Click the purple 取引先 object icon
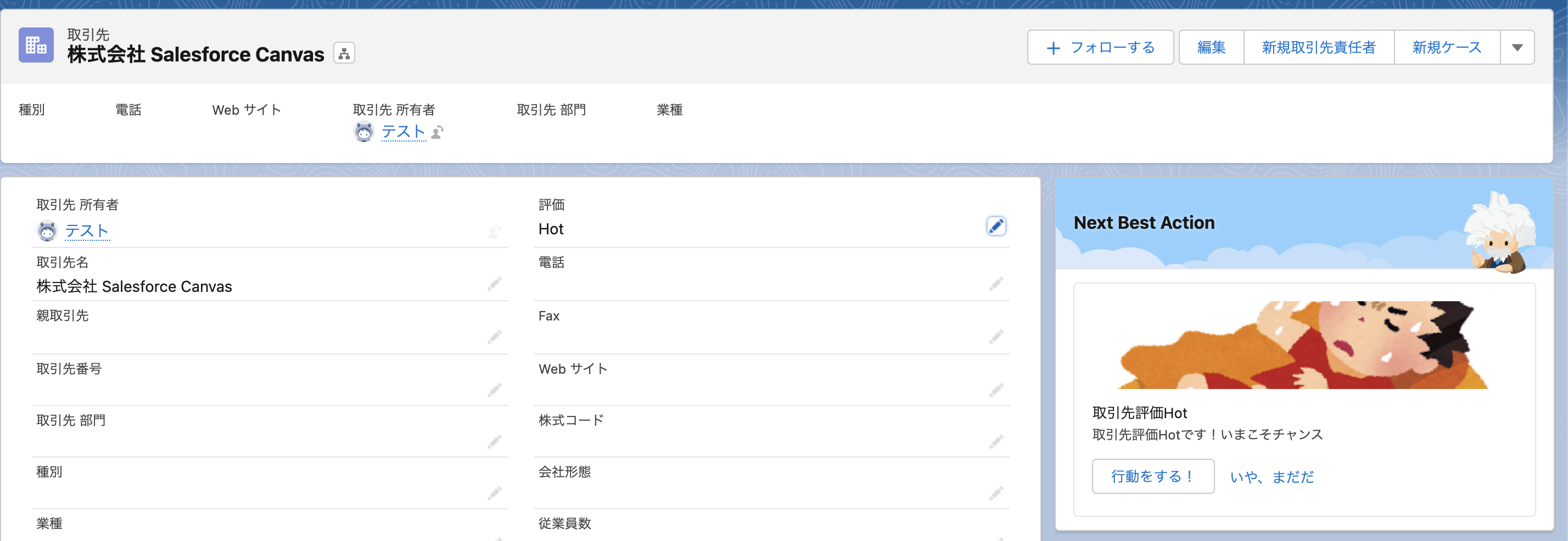This screenshot has height=541, width=1568. pos(36,46)
